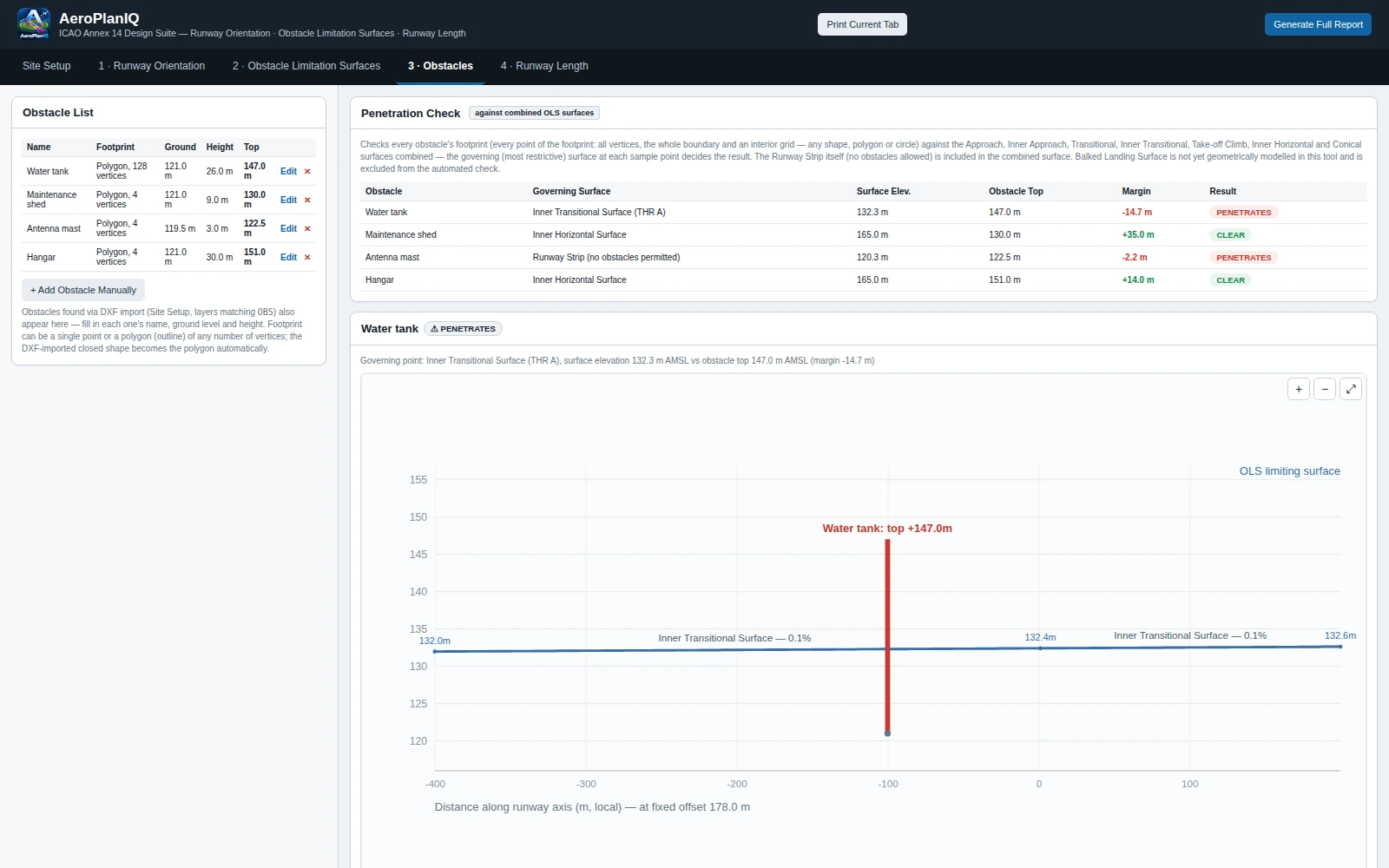The height and width of the screenshot is (868, 1389).
Task: Select Maintenance shed in Penetration Check table
Action: pos(863,235)
